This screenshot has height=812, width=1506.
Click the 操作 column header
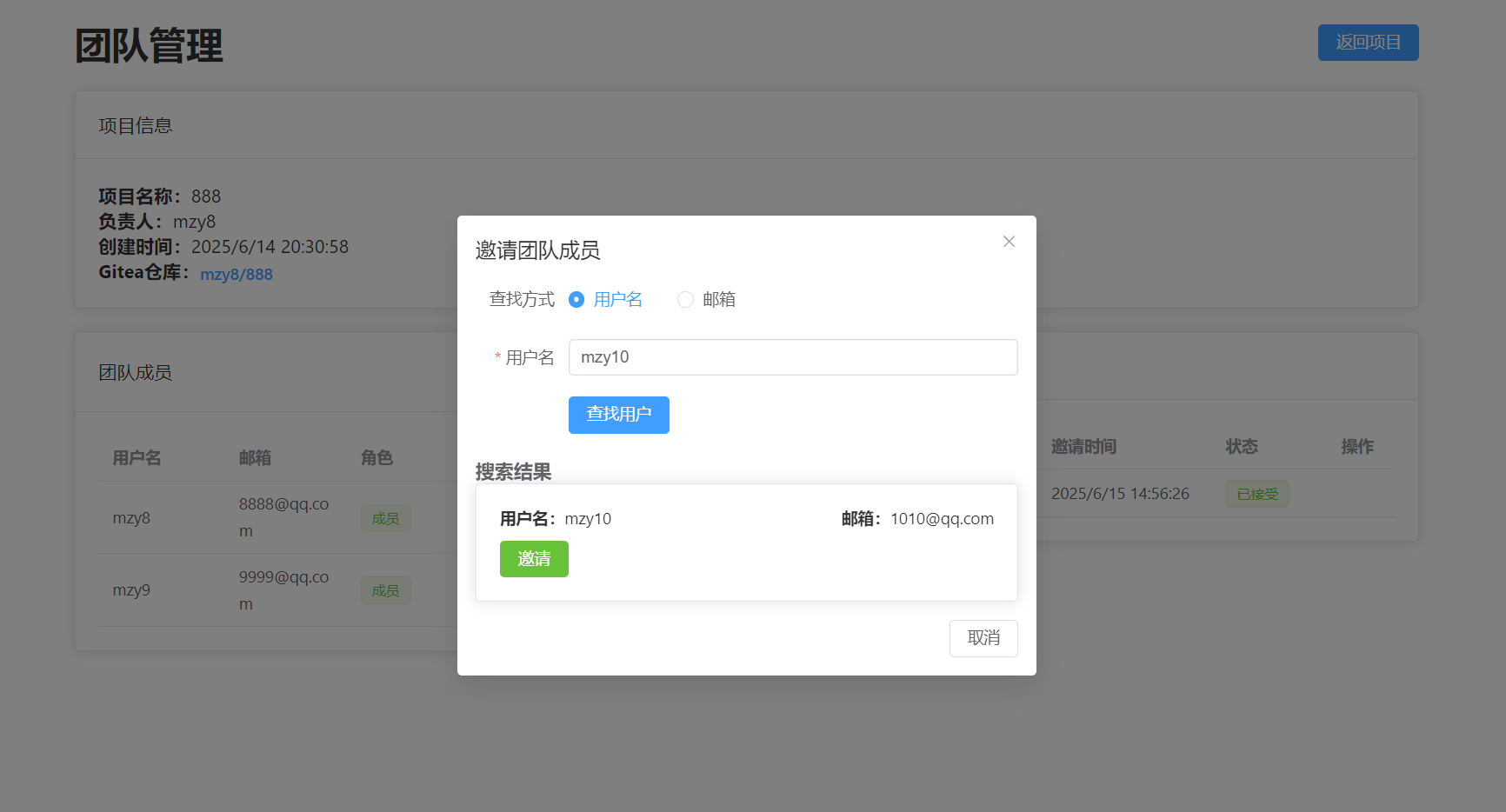[1357, 446]
